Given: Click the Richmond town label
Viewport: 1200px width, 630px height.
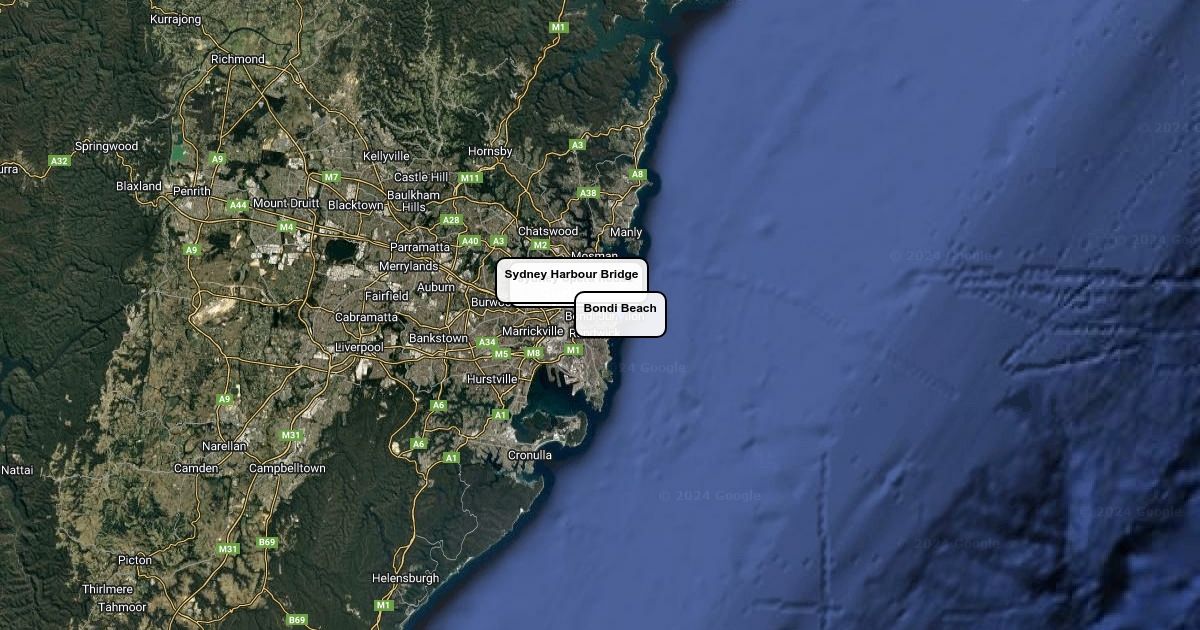Looking at the screenshot, I should [238, 59].
